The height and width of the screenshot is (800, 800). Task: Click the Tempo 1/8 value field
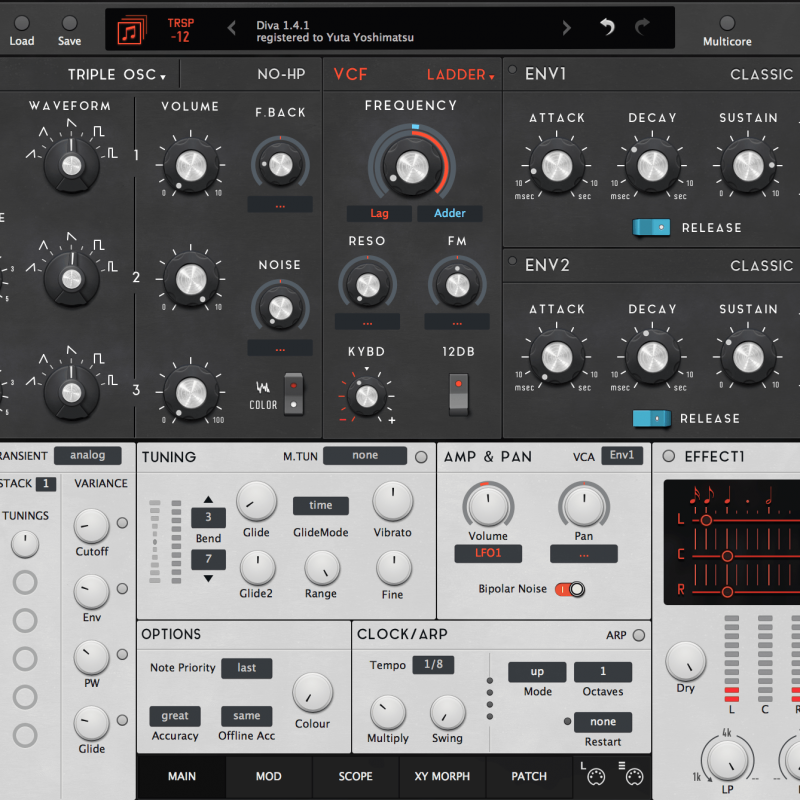(432, 665)
